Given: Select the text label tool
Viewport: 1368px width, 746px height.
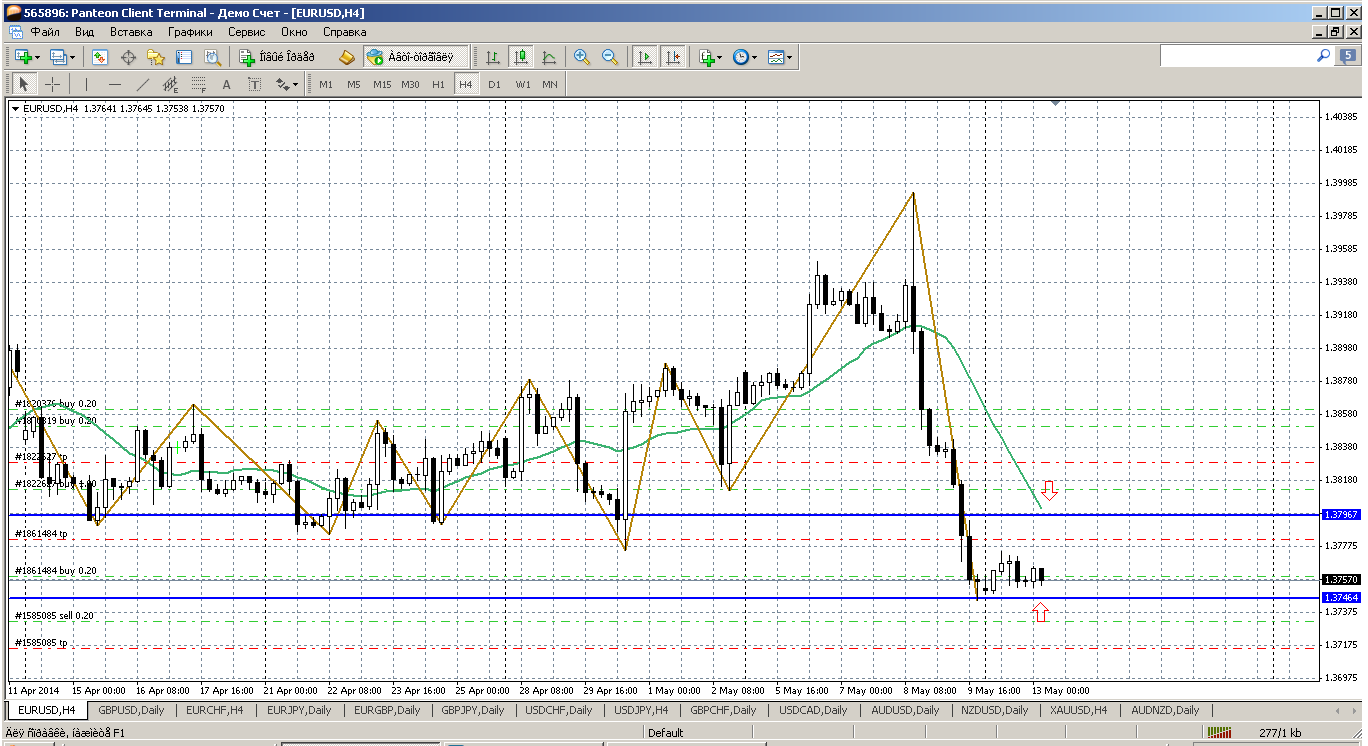Looking at the screenshot, I should coord(227,84).
